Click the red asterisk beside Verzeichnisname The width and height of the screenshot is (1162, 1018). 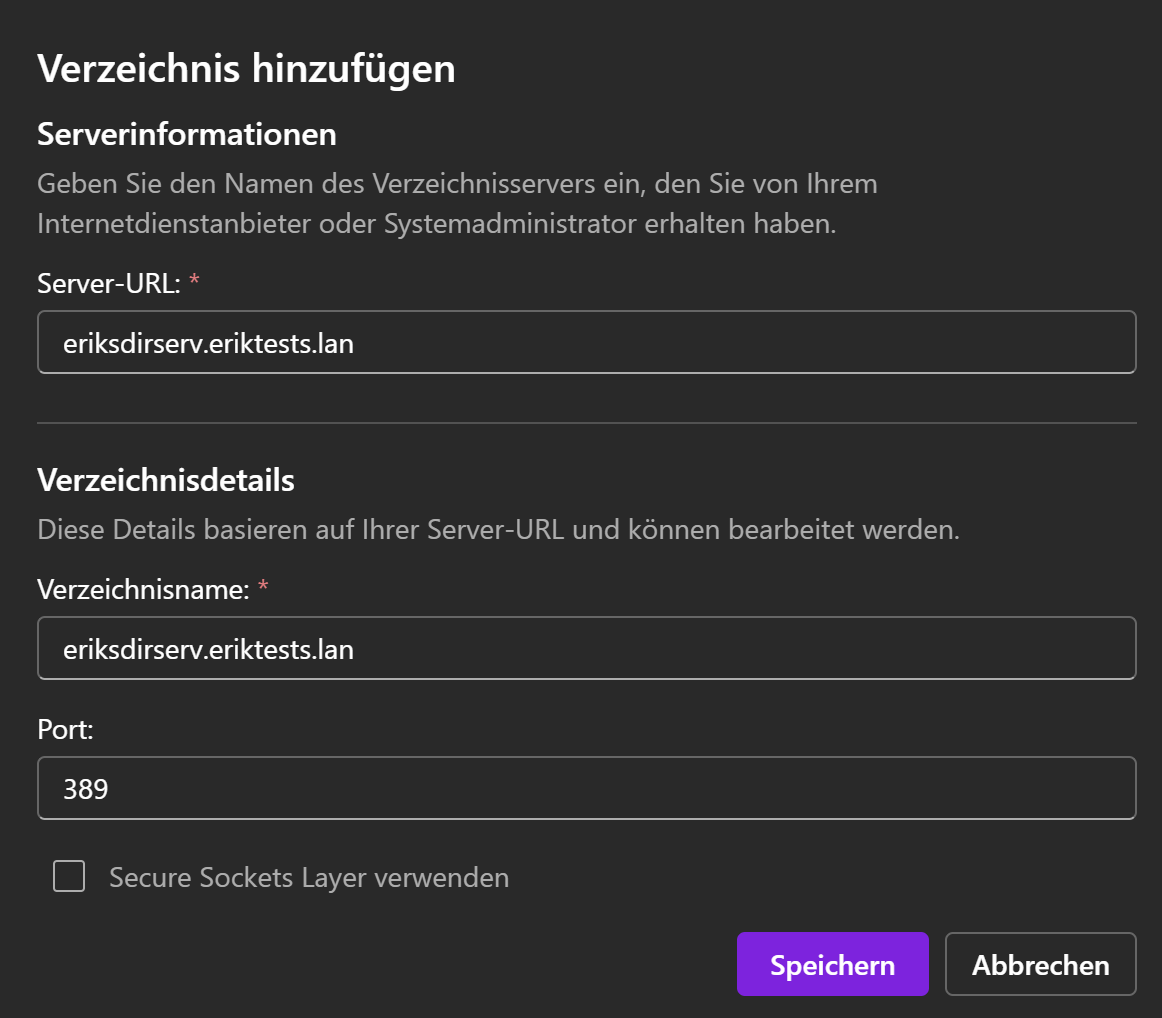[263, 586]
